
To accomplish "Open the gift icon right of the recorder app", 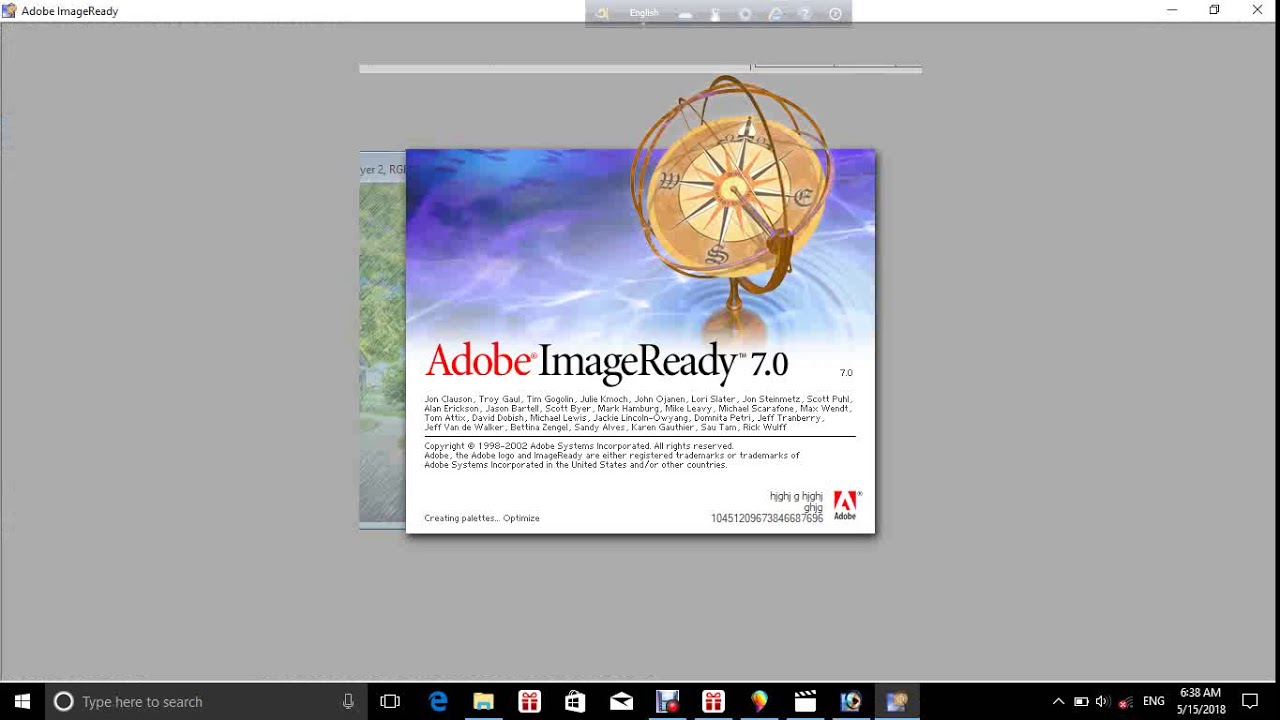I will click(x=713, y=701).
